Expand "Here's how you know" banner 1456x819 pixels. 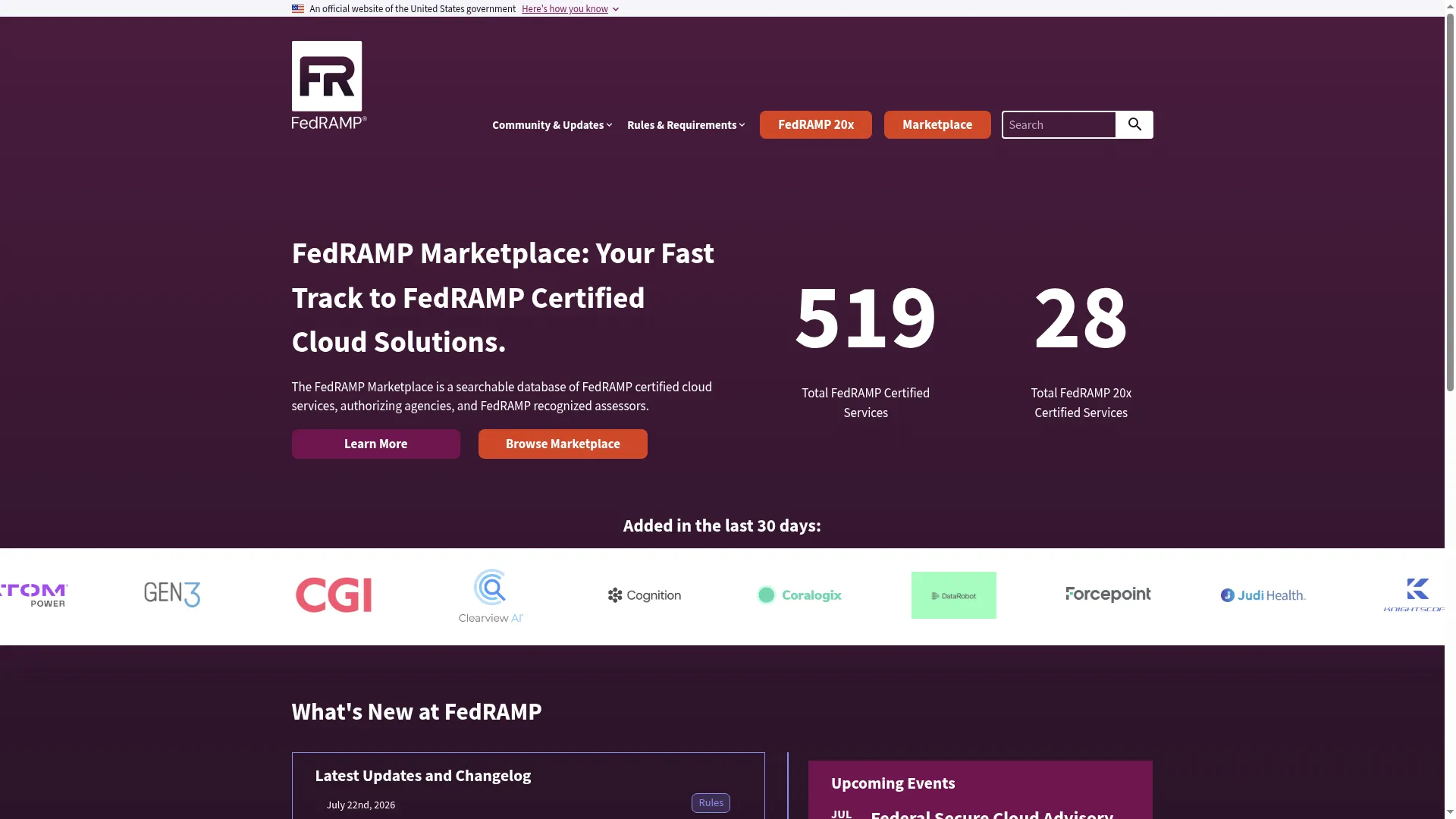(570, 9)
